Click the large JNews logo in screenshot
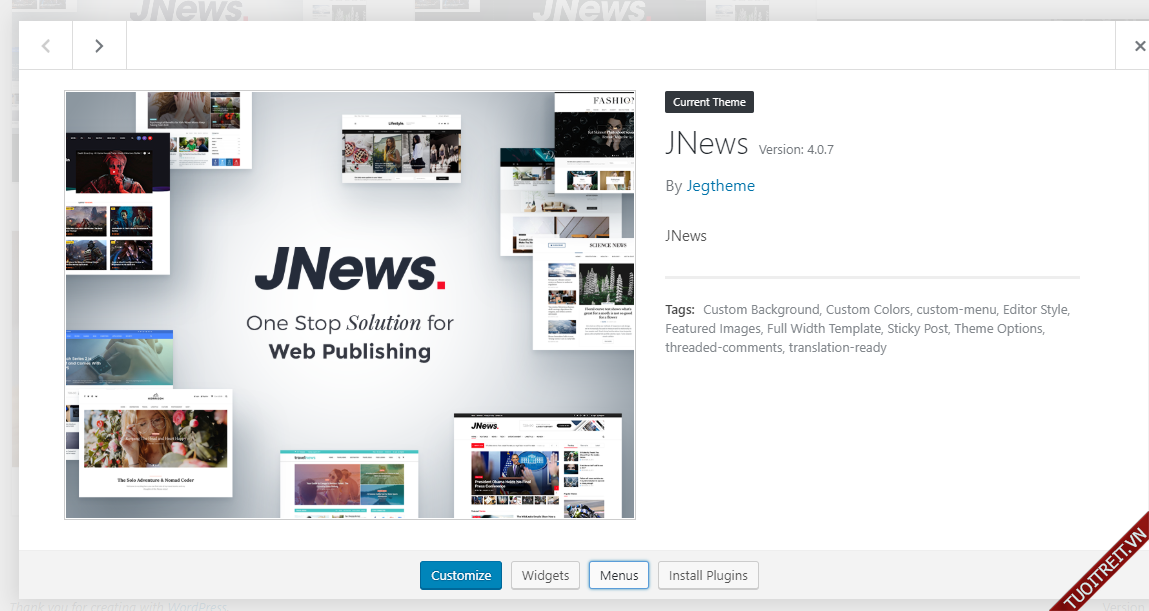This screenshot has height=611, width=1149. point(349,269)
